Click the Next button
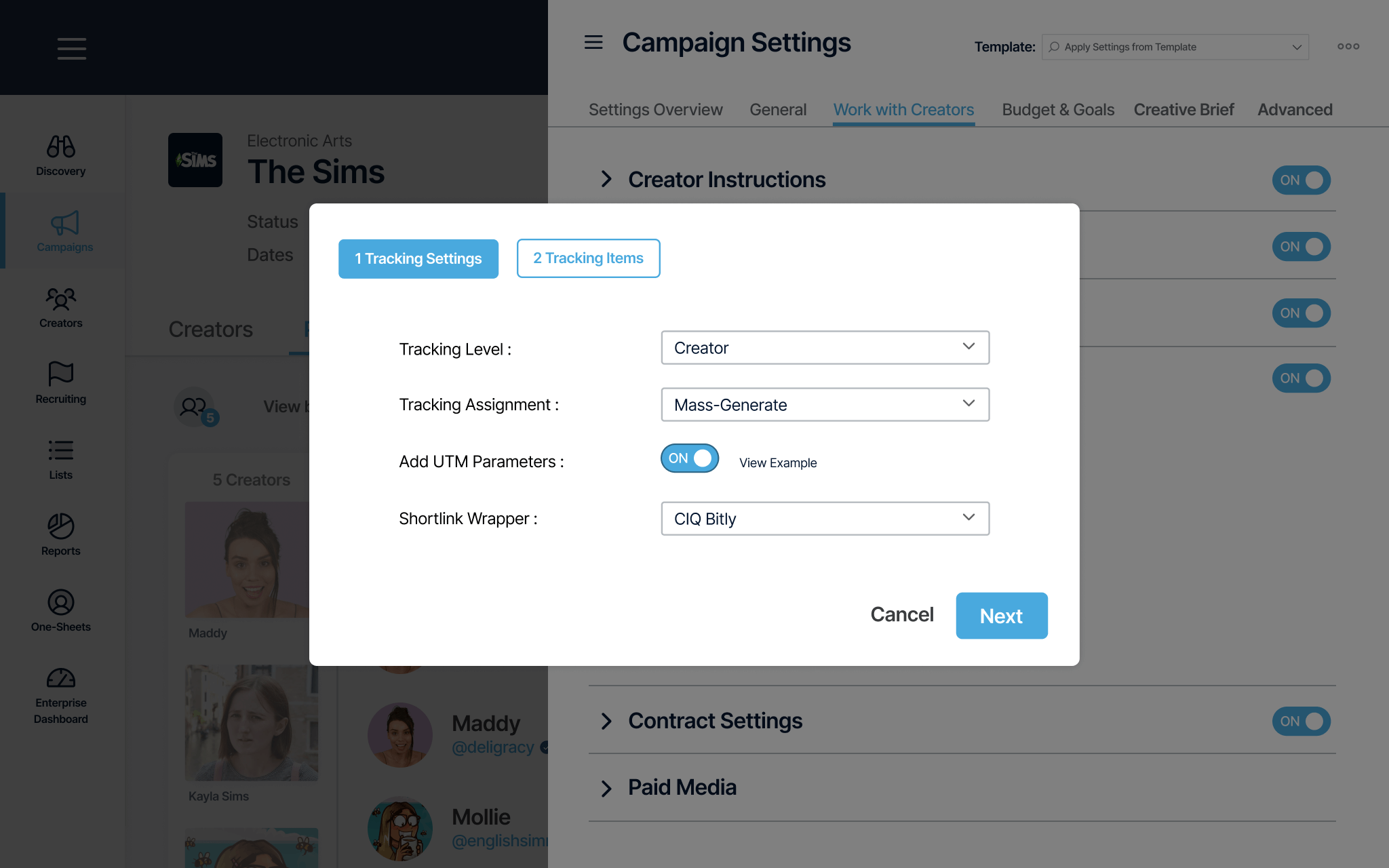1389x868 pixels. (1001, 616)
